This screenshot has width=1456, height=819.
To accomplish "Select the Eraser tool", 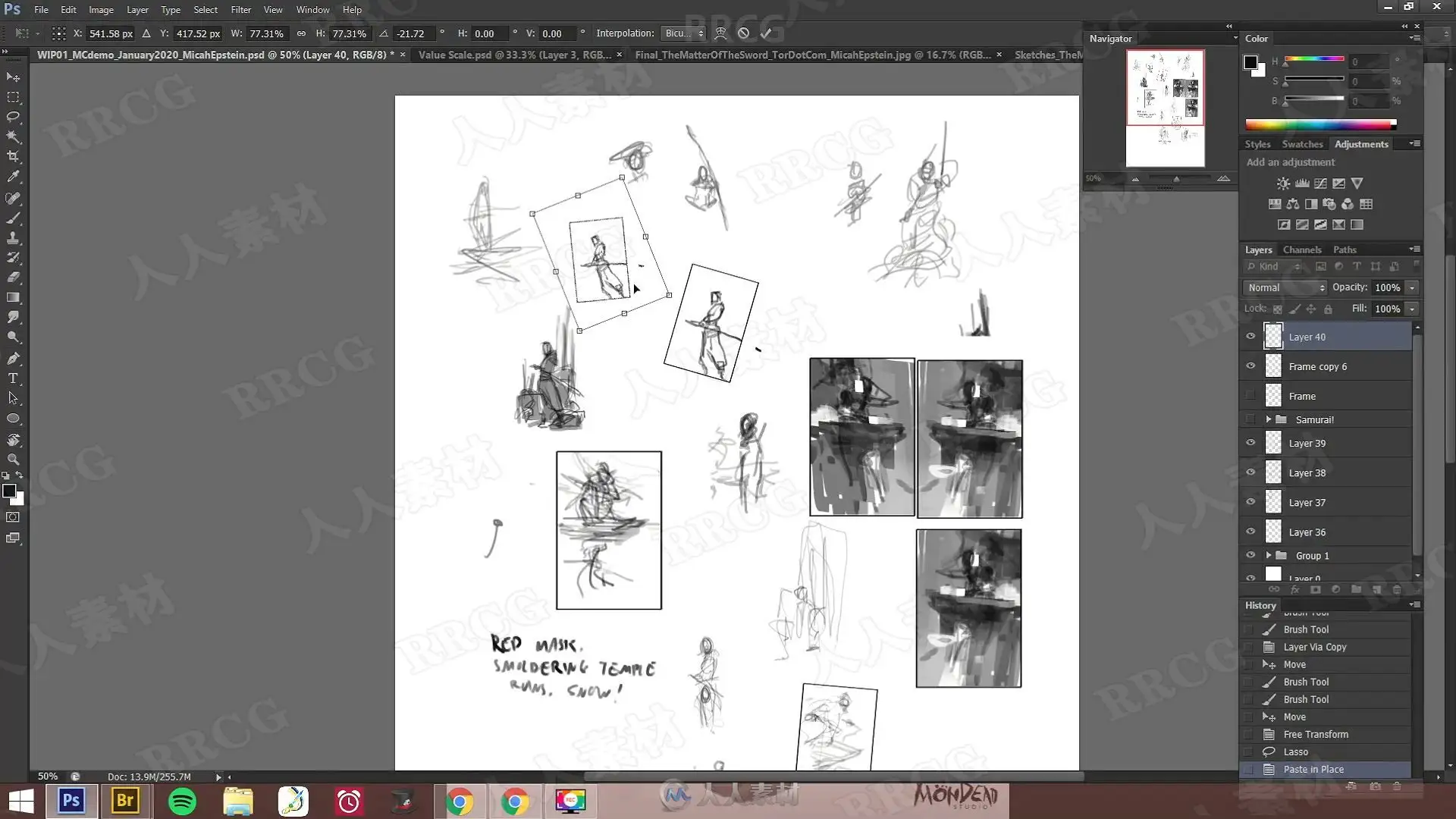I will pyautogui.click(x=13, y=278).
